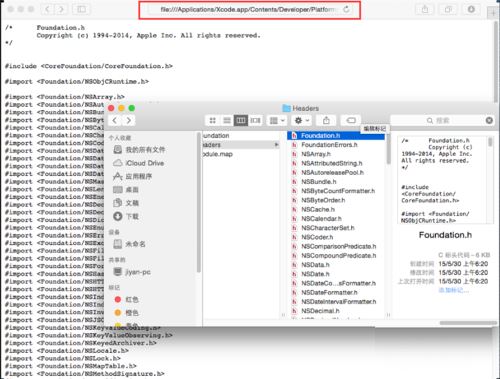Select NSCache.h file

point(337,209)
